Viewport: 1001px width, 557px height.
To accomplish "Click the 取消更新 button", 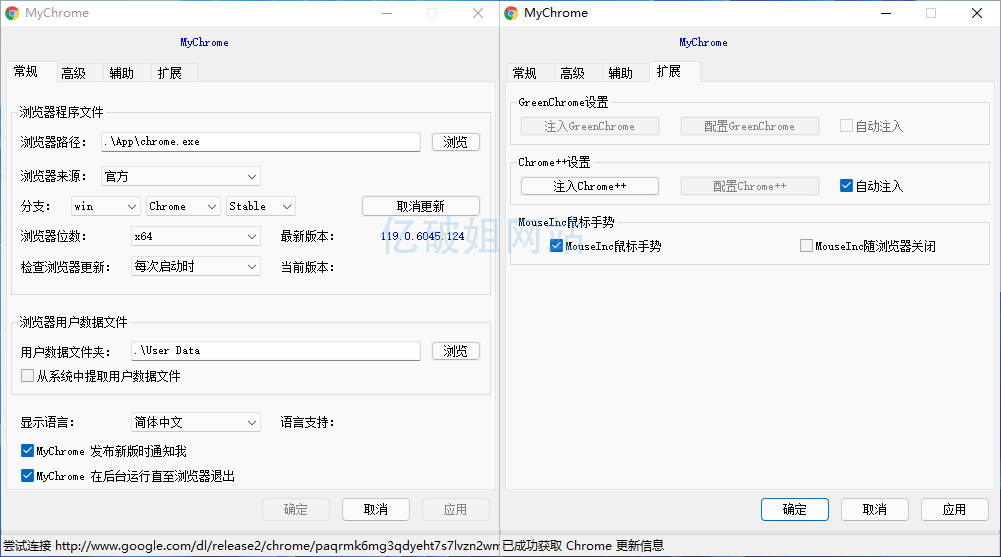I will click(x=420, y=206).
